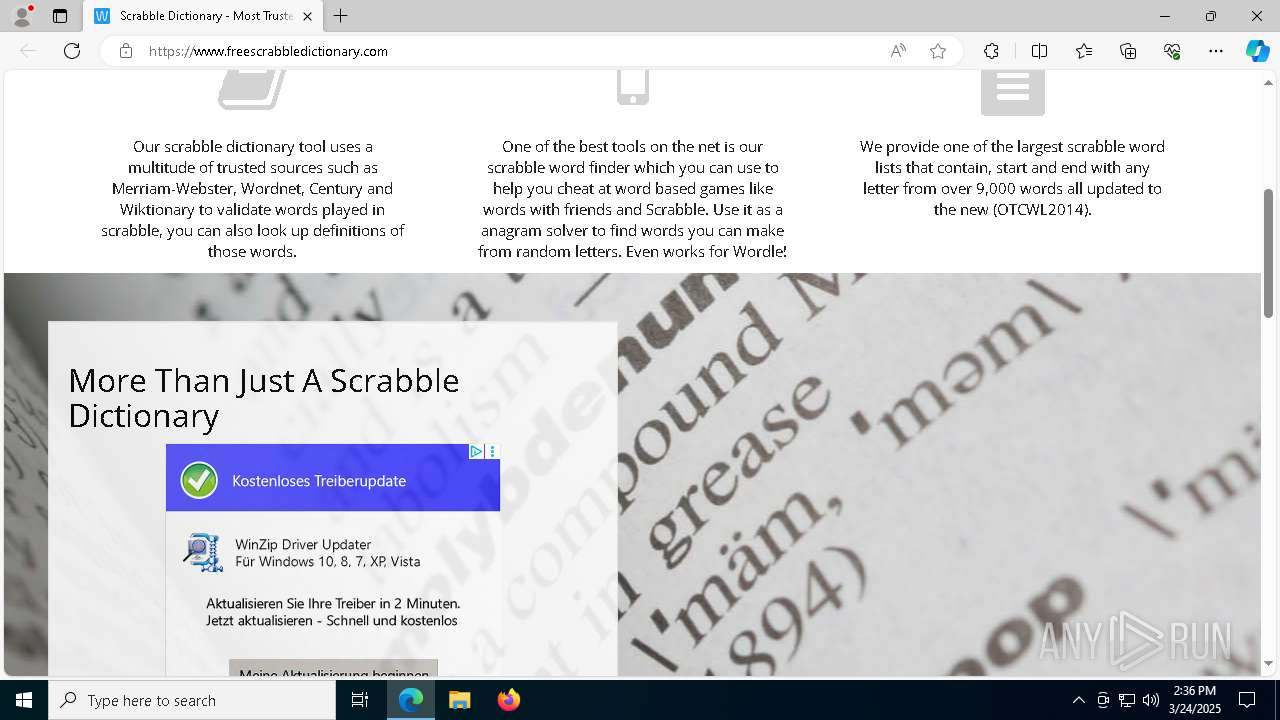Launch Firefox from the taskbar
The width and height of the screenshot is (1280, 720).
[x=508, y=700]
